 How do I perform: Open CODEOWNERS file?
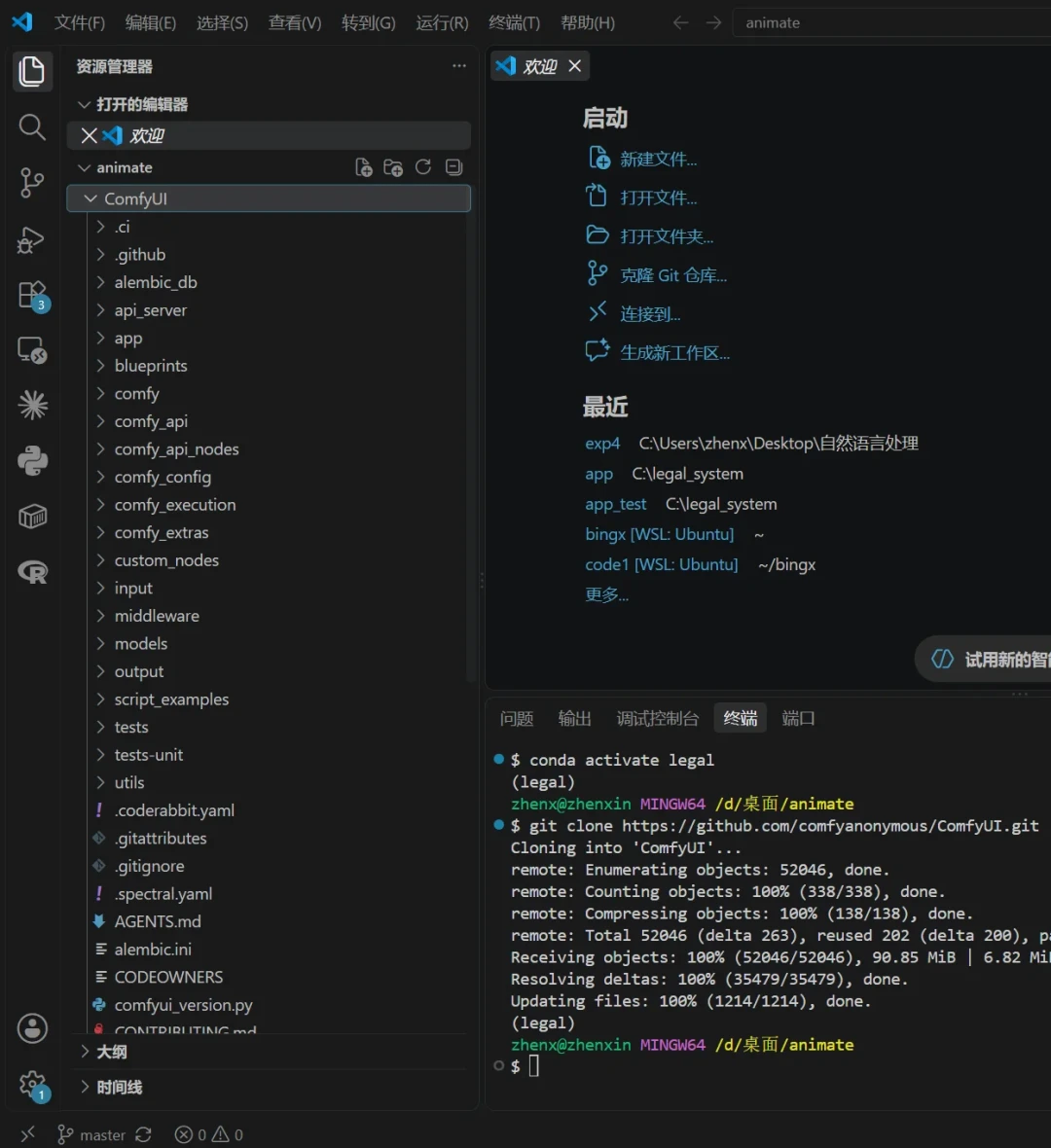168,978
